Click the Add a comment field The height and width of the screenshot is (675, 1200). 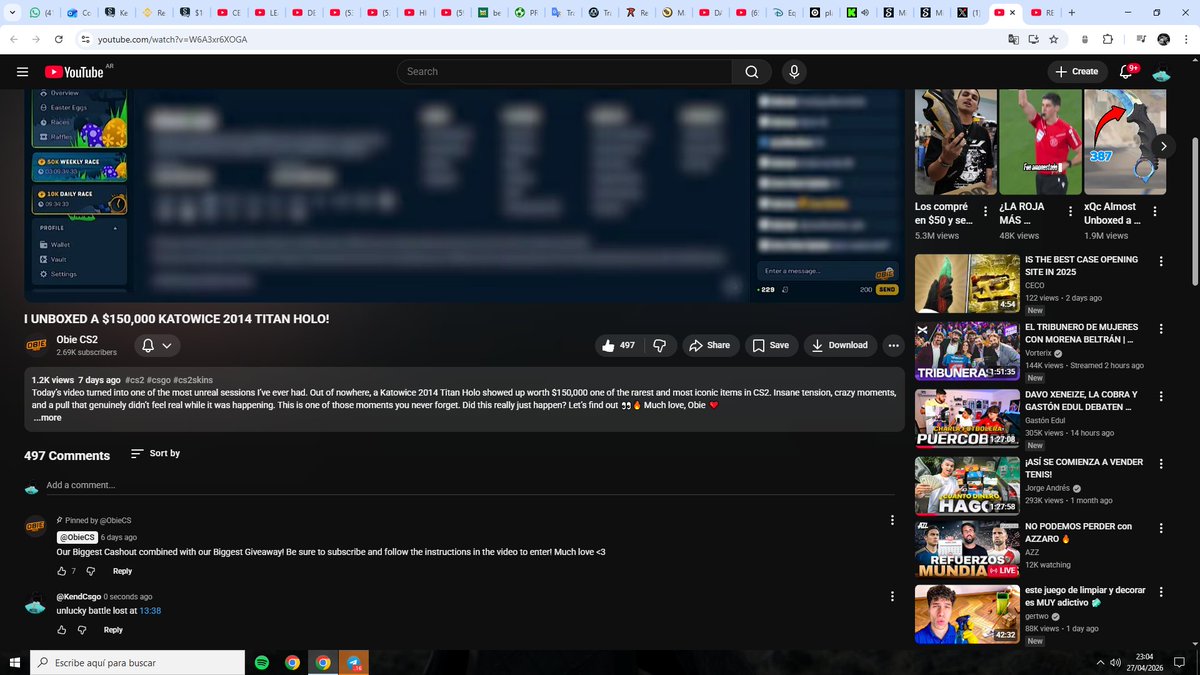468,485
